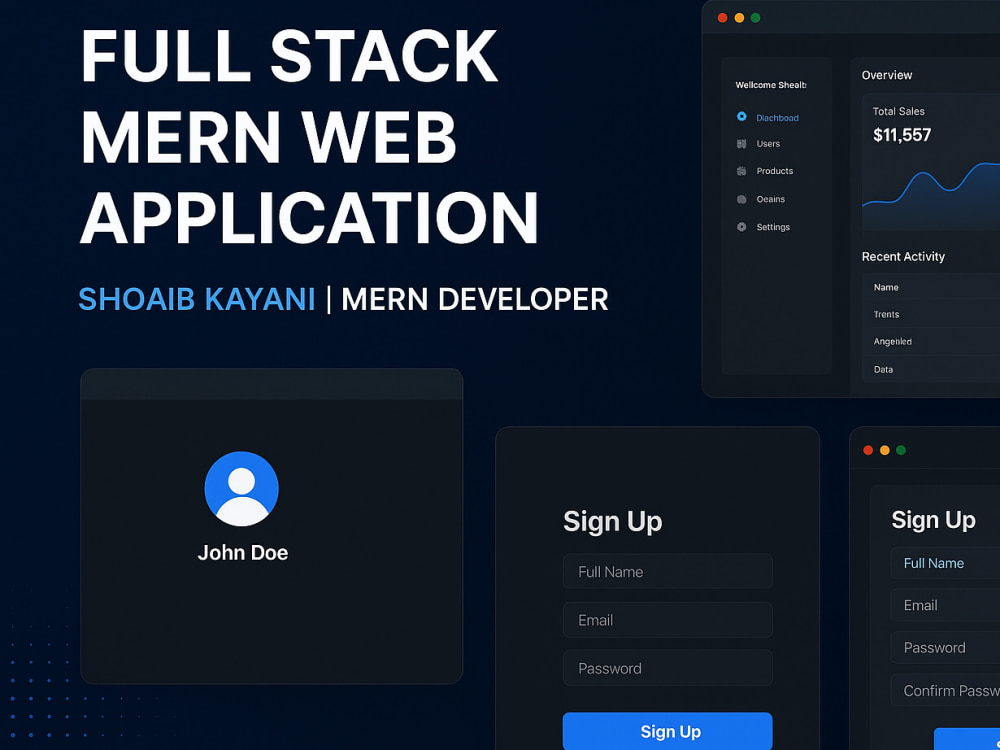Click the Name header in Recent Activity
The width and height of the screenshot is (1000, 750).
[886, 288]
